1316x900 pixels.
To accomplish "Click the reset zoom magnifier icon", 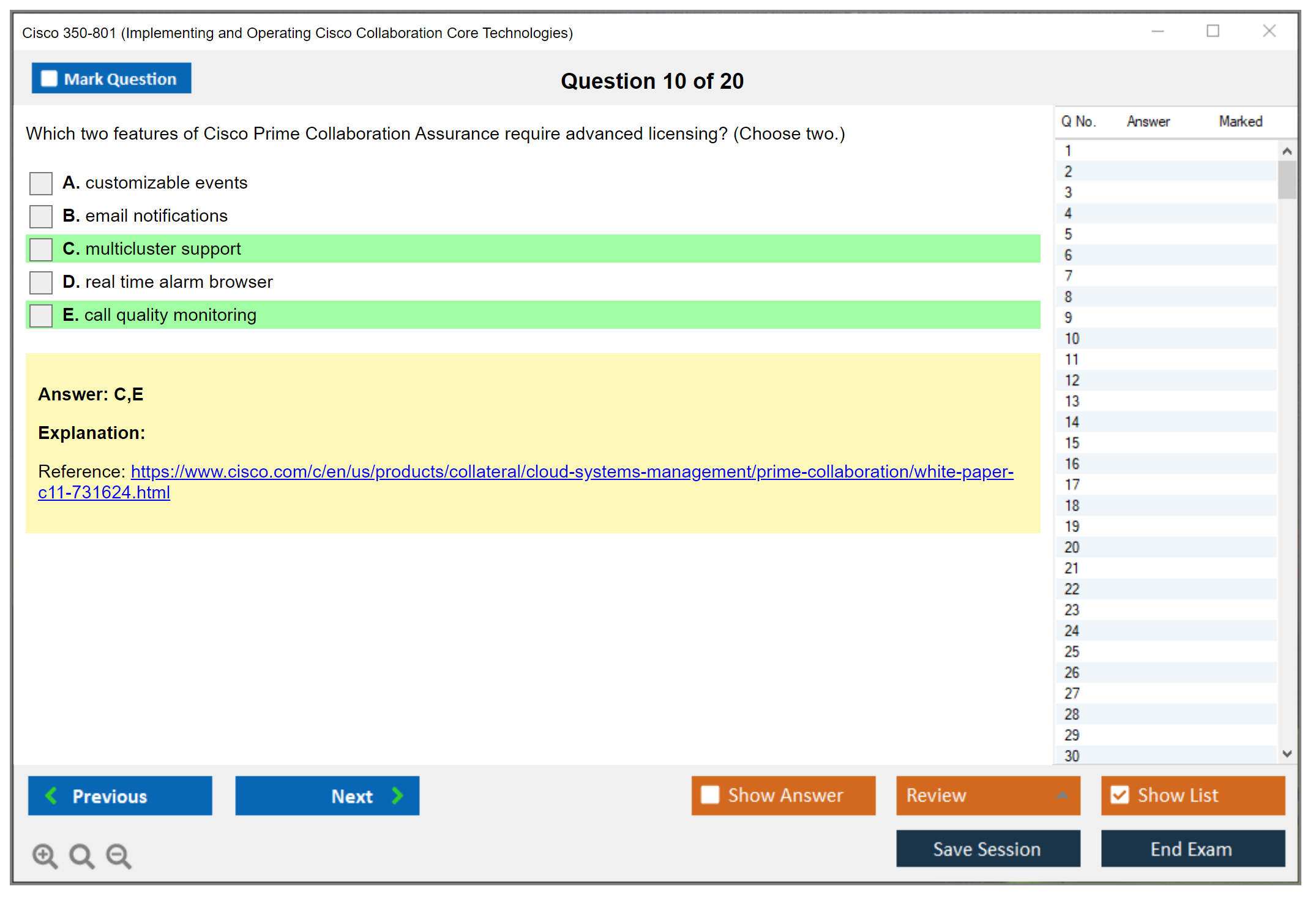I will pyautogui.click(x=81, y=855).
